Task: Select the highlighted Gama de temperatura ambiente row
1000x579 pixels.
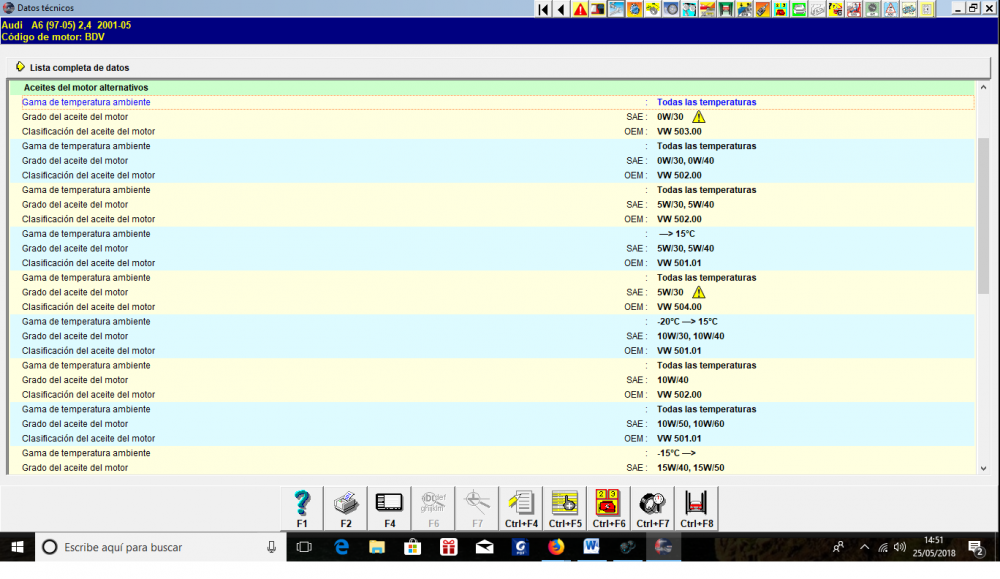Action: point(497,102)
